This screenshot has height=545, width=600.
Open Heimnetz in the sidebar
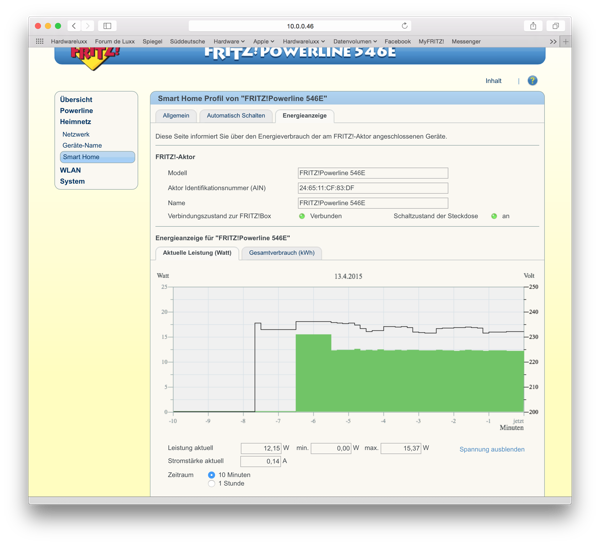(75, 122)
